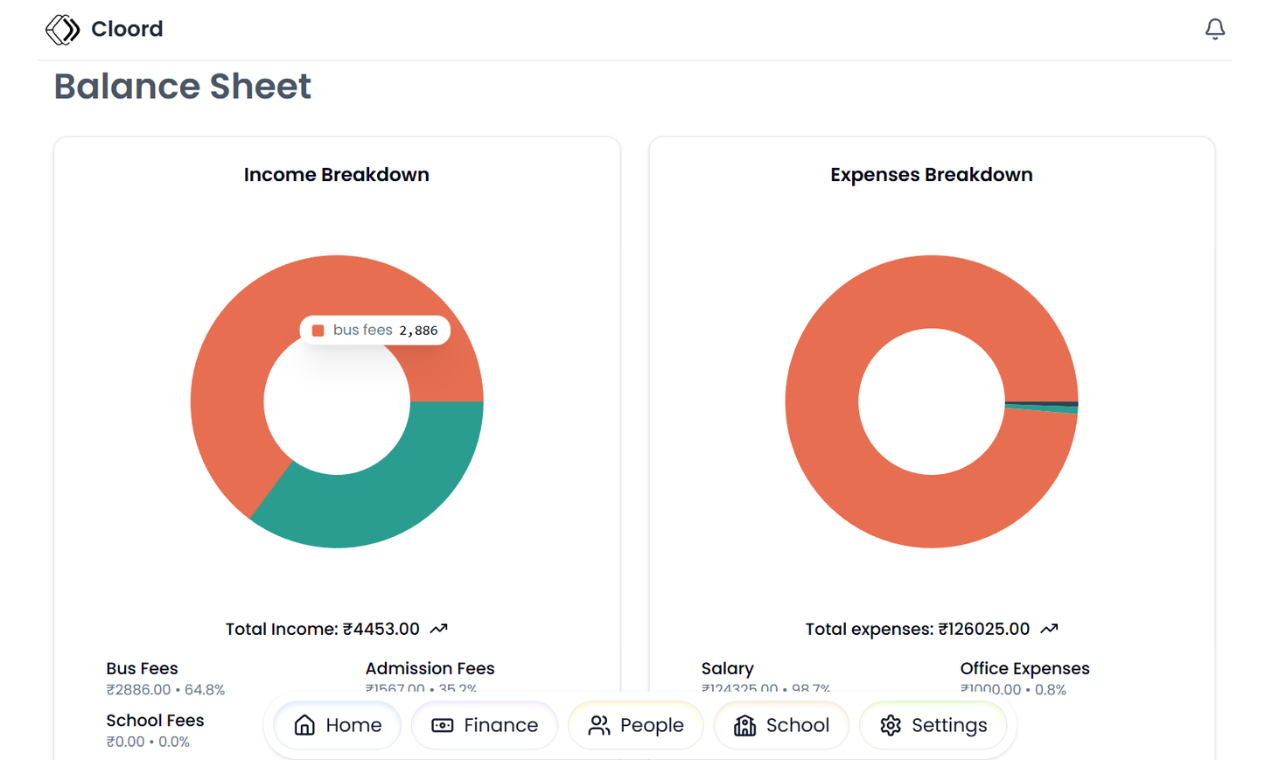This screenshot has height=760, width=1270.
Task: Click the Cloord logo icon
Action: [x=62, y=30]
